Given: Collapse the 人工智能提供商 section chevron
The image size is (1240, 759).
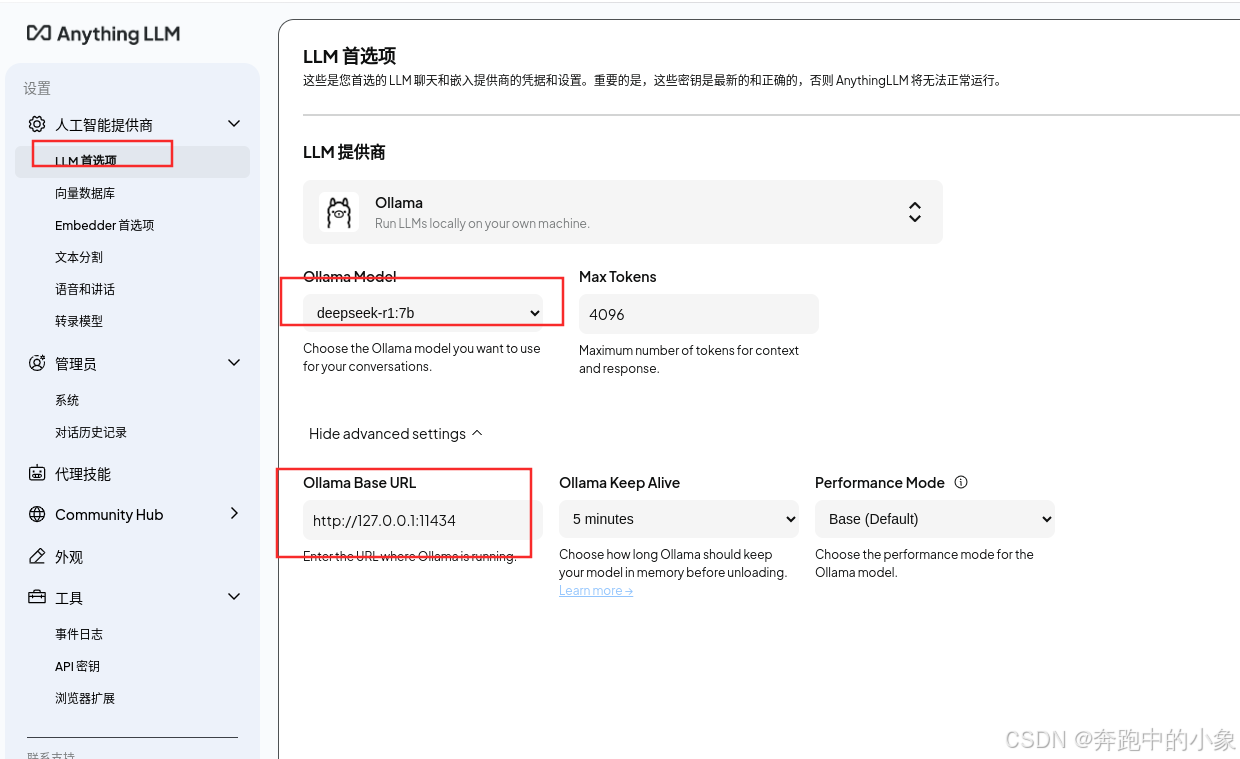Looking at the screenshot, I should (x=234, y=124).
